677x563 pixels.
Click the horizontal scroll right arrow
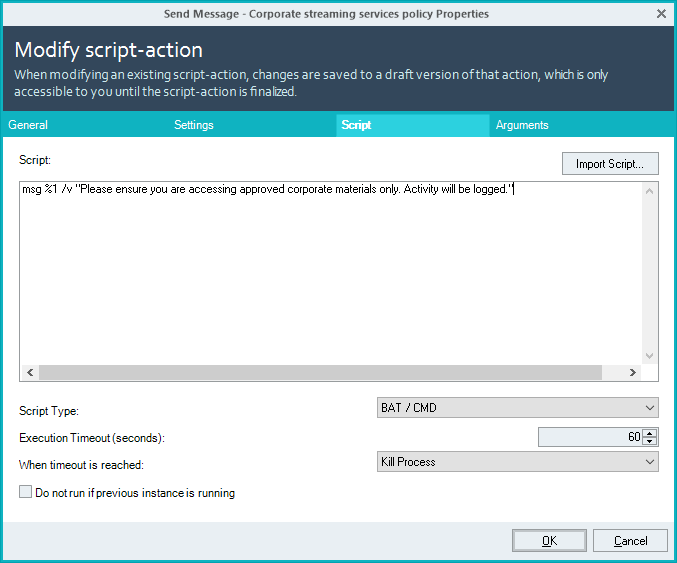[633, 372]
